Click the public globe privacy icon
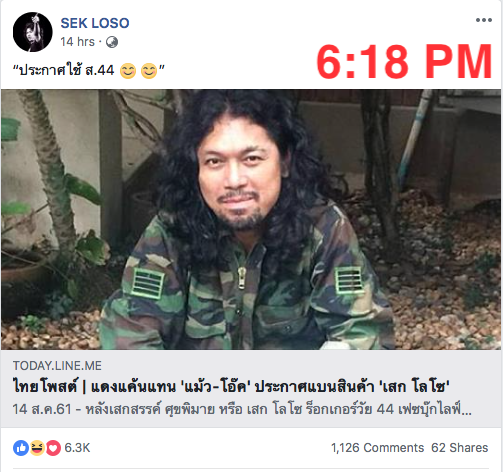503x472 pixels. pyautogui.click(x=112, y=42)
